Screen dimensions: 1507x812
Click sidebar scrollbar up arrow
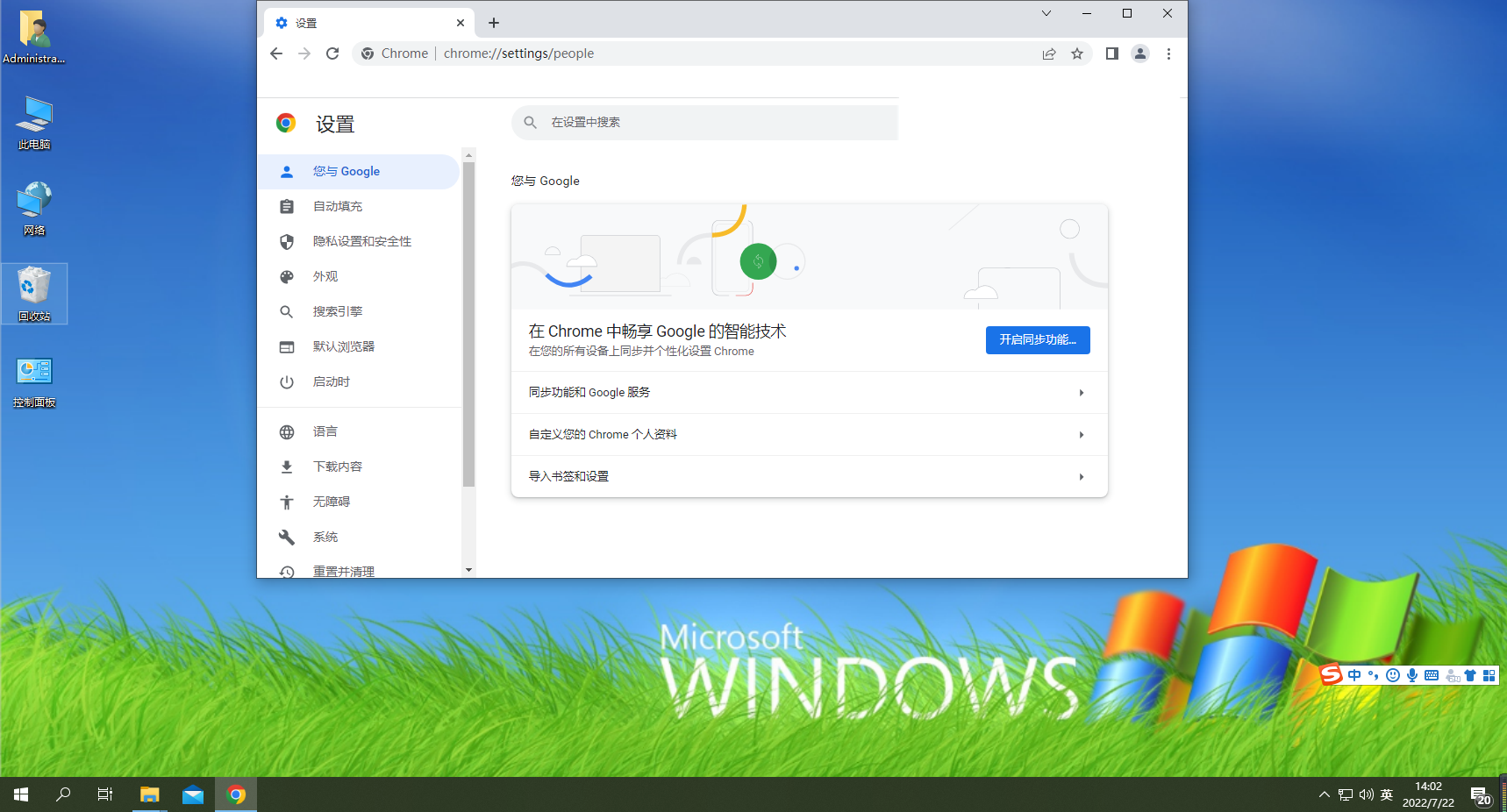click(x=468, y=154)
